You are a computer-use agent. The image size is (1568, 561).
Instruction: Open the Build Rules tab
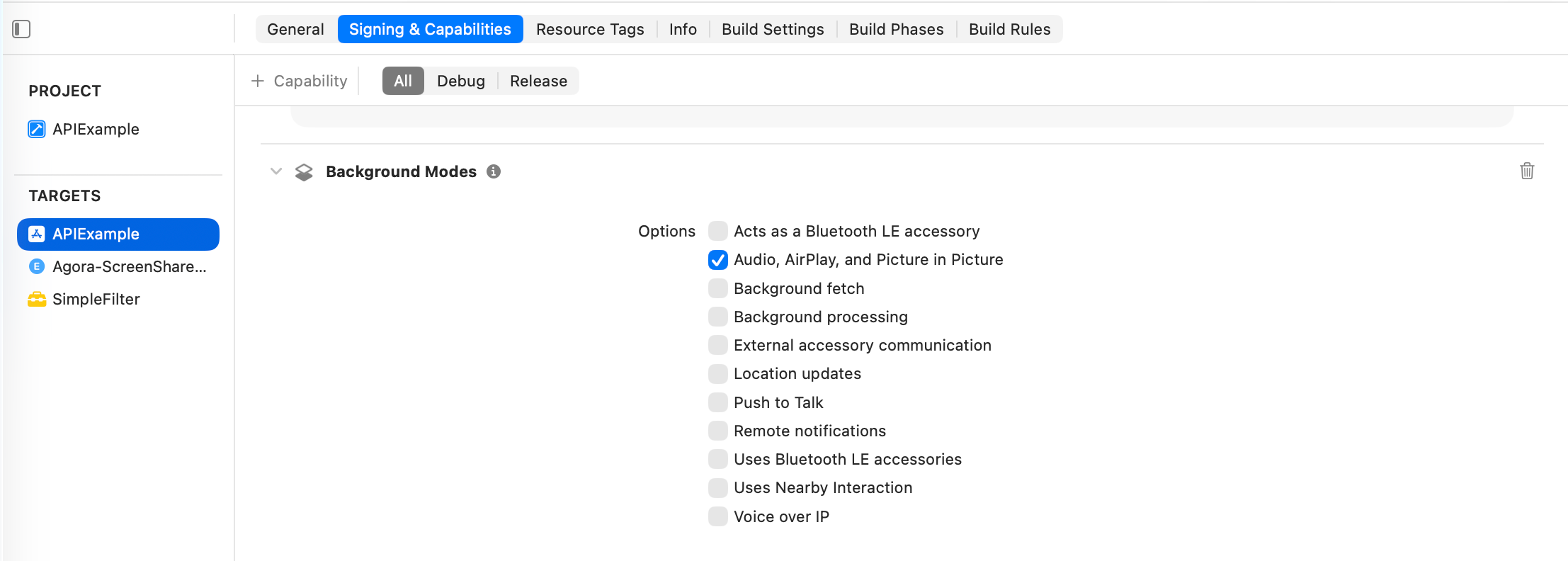pos(1009,29)
